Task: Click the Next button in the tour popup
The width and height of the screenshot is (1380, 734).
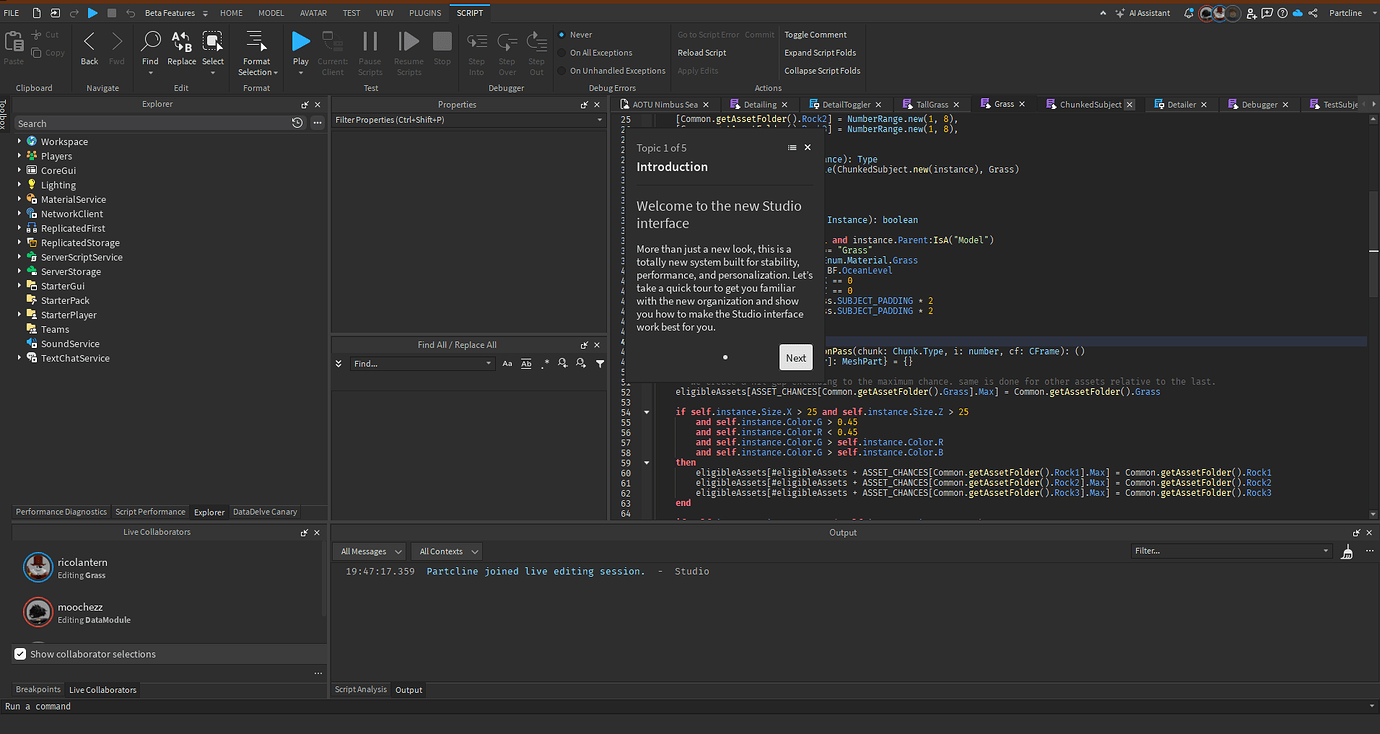Action: (x=795, y=356)
